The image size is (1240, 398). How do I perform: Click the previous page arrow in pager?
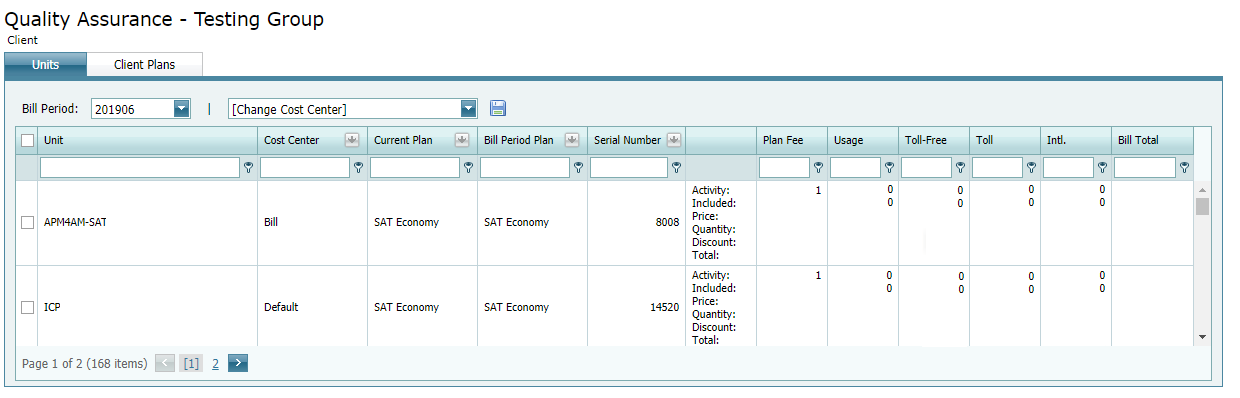pyautogui.click(x=166, y=363)
